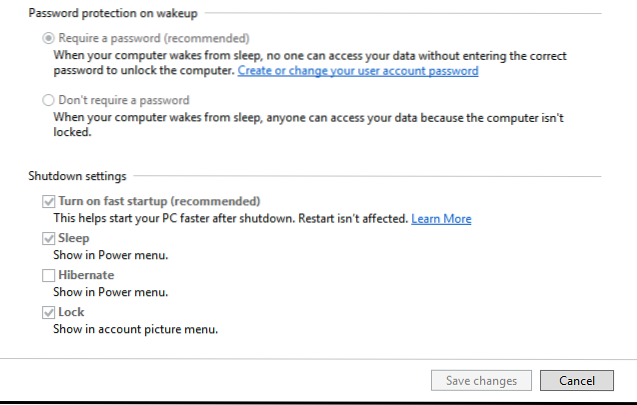The height and width of the screenshot is (405, 637).
Task: Open "Create or change your user account password" link
Action: tap(358, 71)
